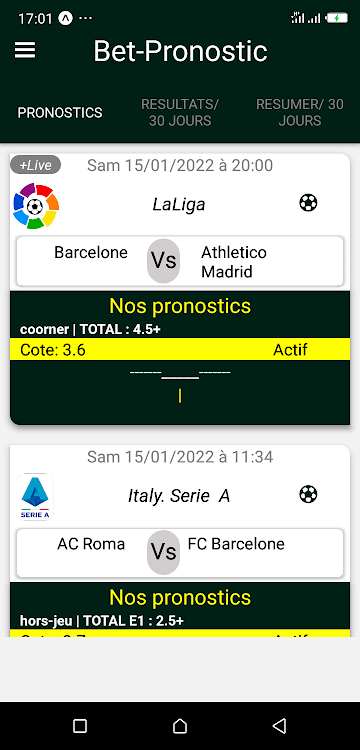Open the hamburger menu
Viewport: 360px width, 750px height.
pos(25,50)
